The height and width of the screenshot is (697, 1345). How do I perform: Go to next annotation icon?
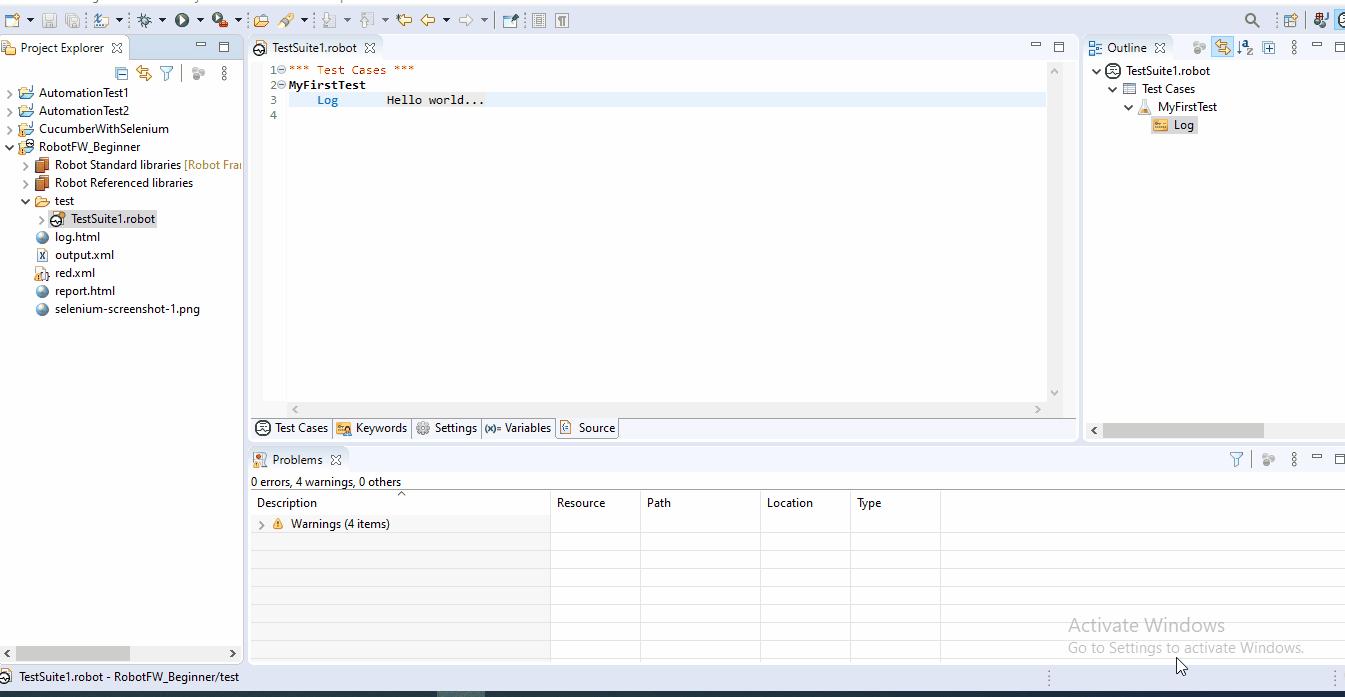[x=328, y=20]
